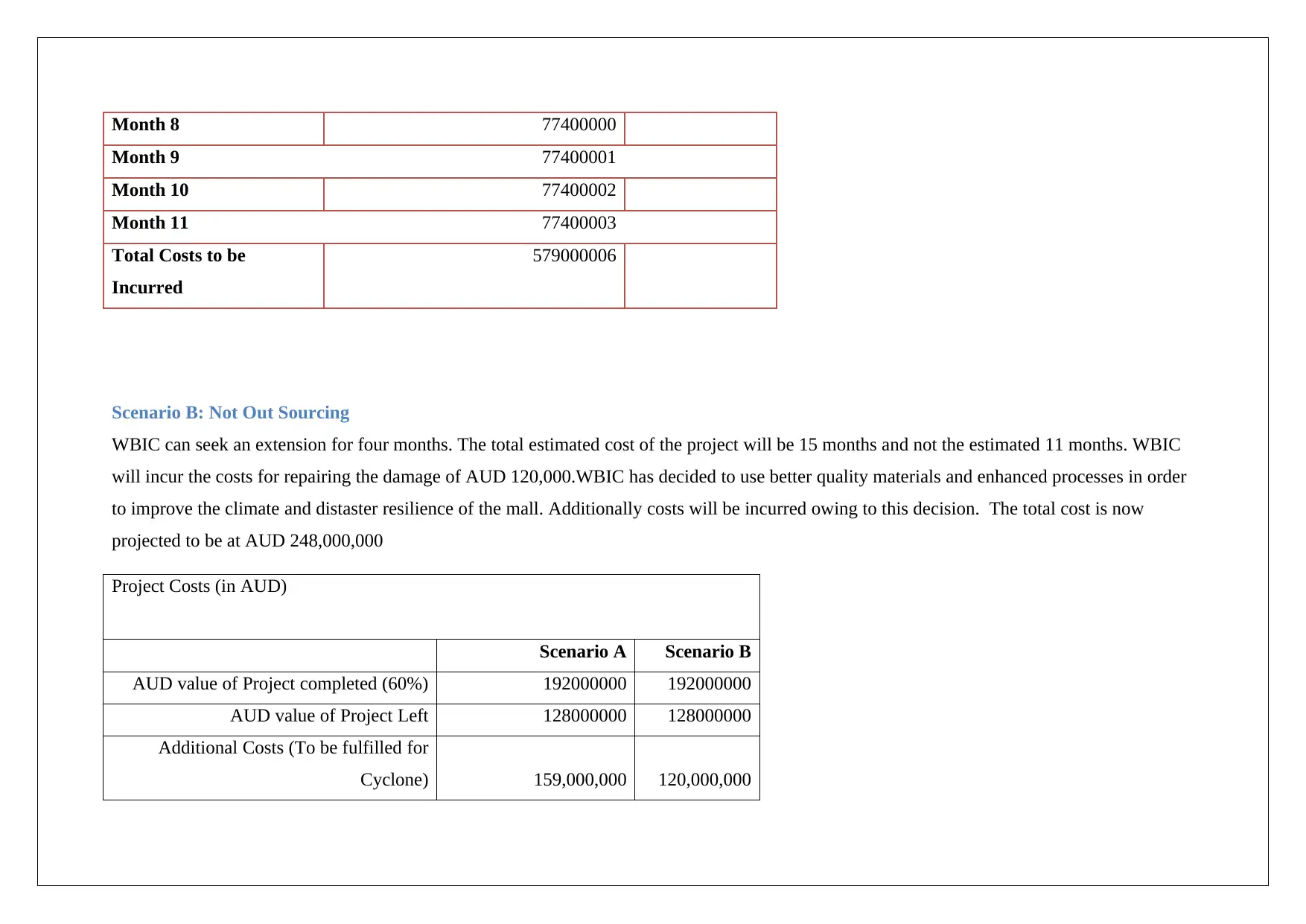Click the value 77400002
1306x924 pixels.
(579, 191)
